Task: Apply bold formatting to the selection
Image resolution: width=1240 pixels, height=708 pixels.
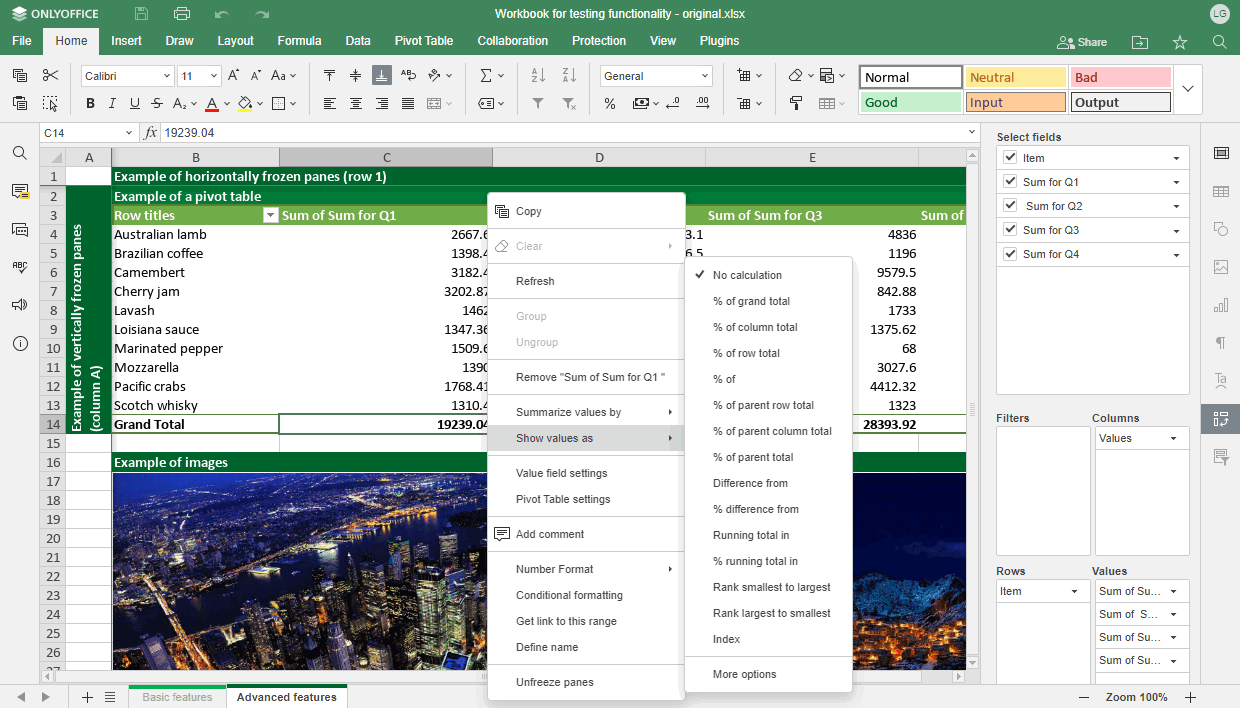Action: tap(89, 103)
